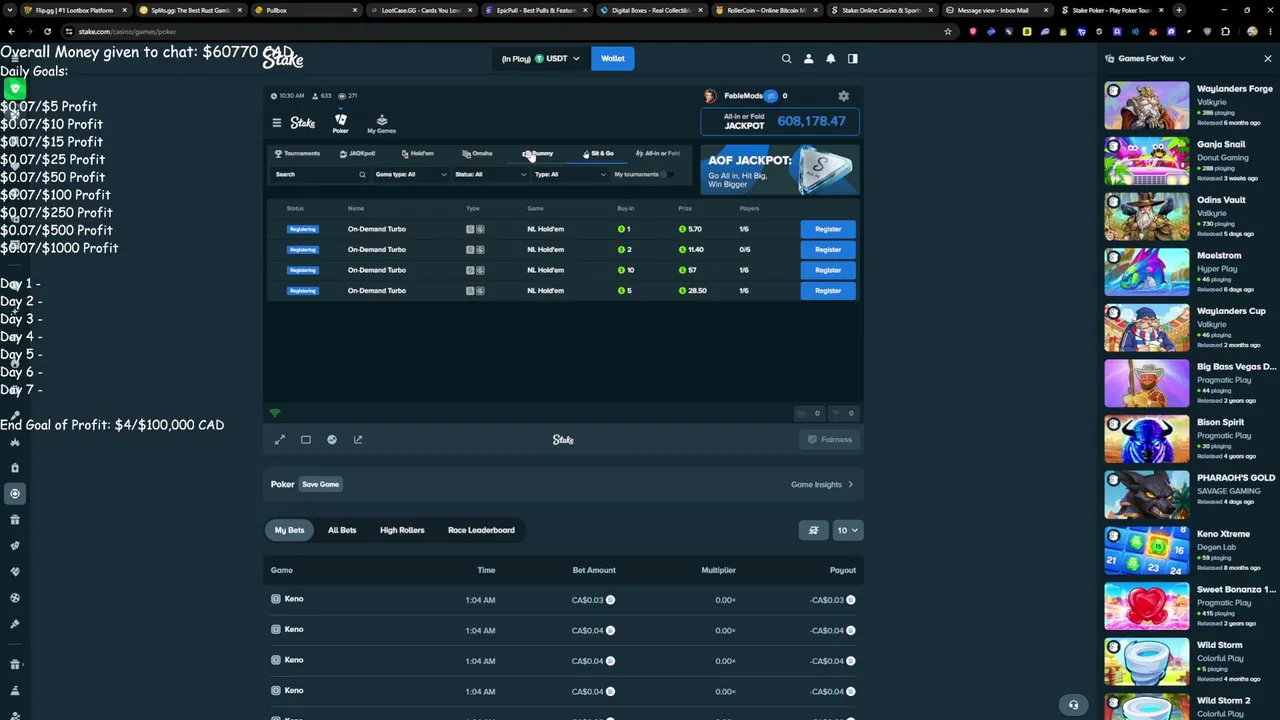Open live stats chart icon
Screen dimensions: 1280x720
click(332, 440)
